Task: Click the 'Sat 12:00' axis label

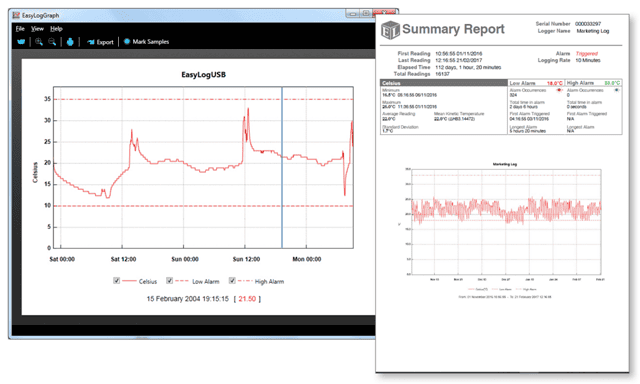Action: tap(123, 259)
